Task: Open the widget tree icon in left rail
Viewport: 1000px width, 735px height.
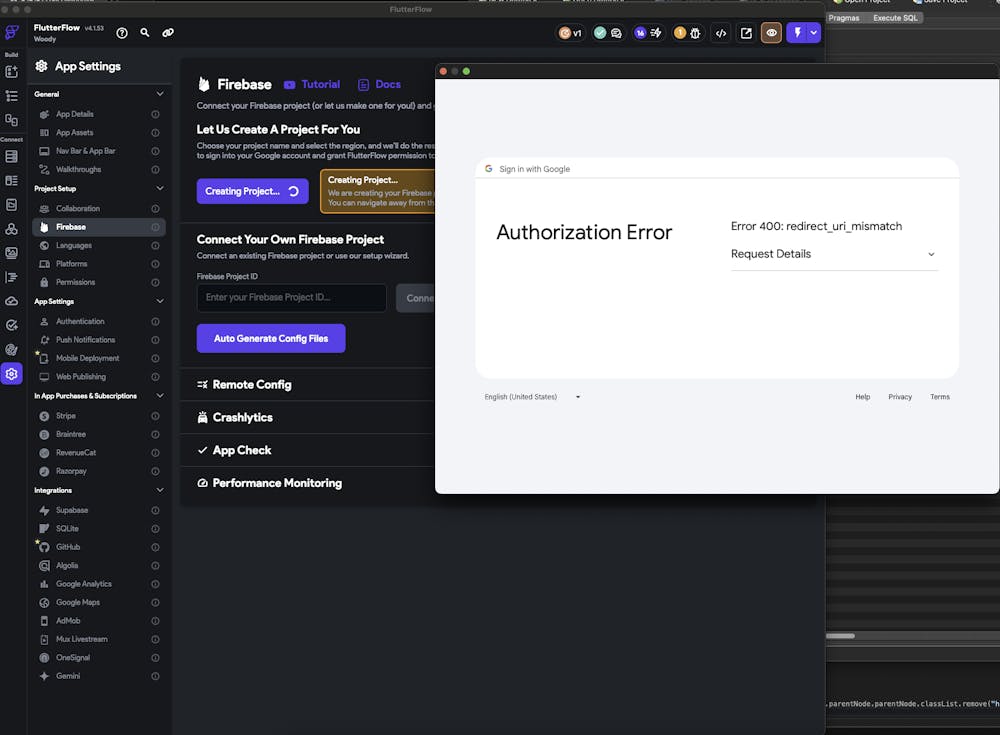Action: (x=12, y=96)
